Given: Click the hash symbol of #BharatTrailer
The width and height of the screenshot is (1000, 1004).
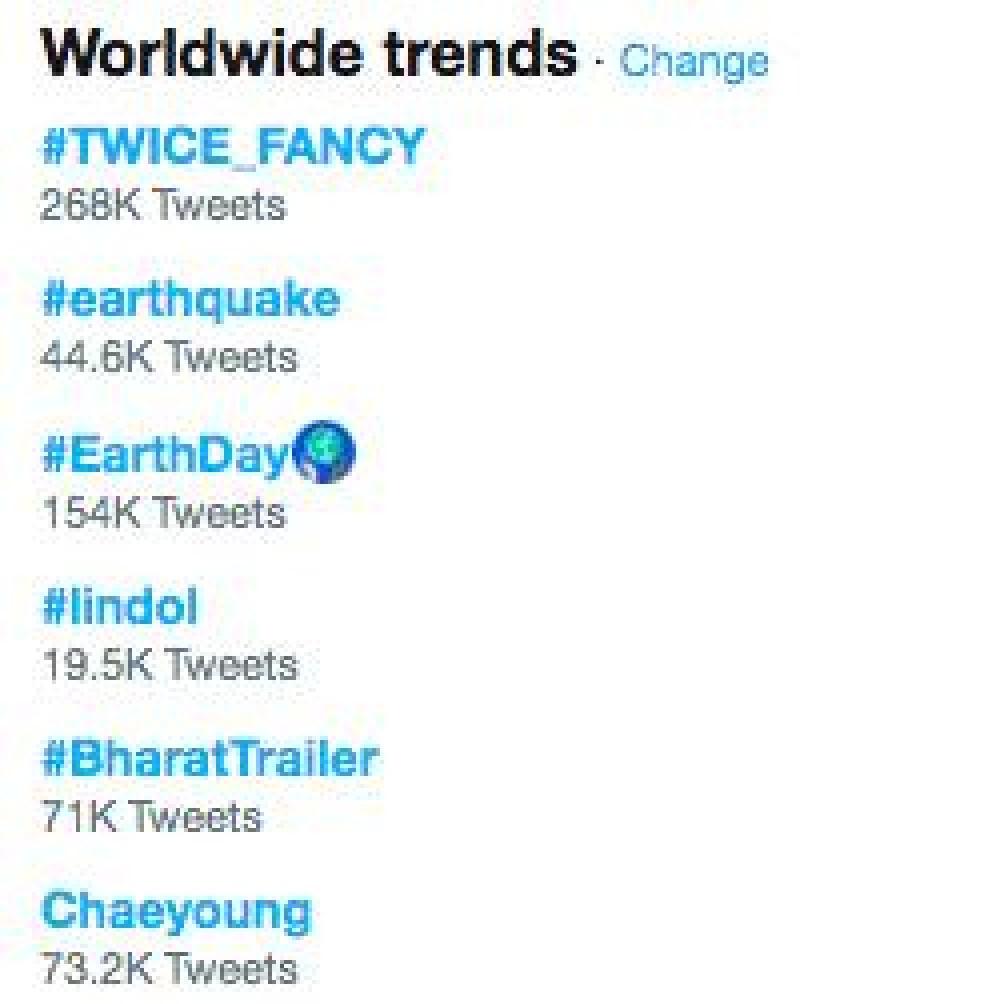Looking at the screenshot, I should 53,759.
